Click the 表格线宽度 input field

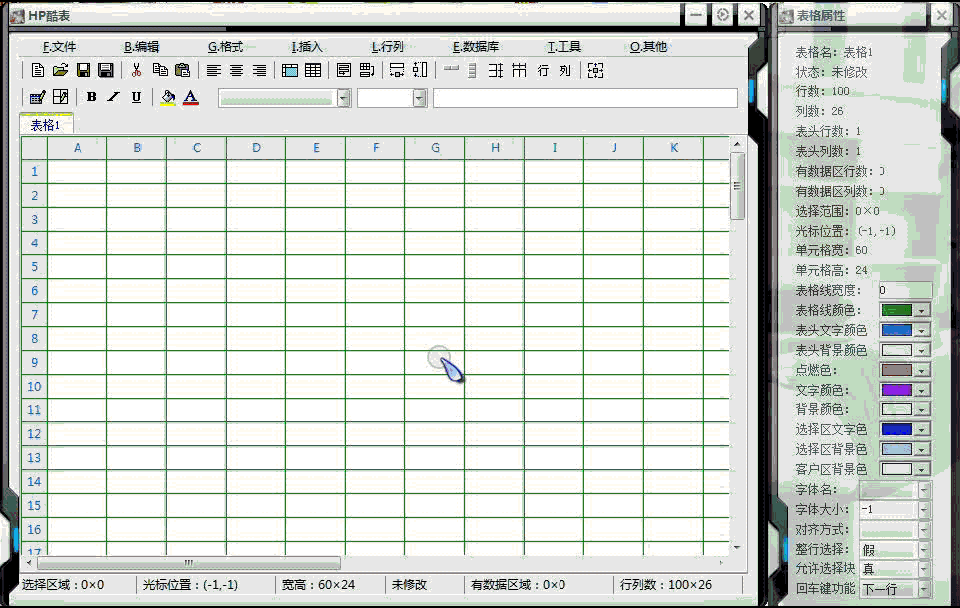tap(904, 290)
